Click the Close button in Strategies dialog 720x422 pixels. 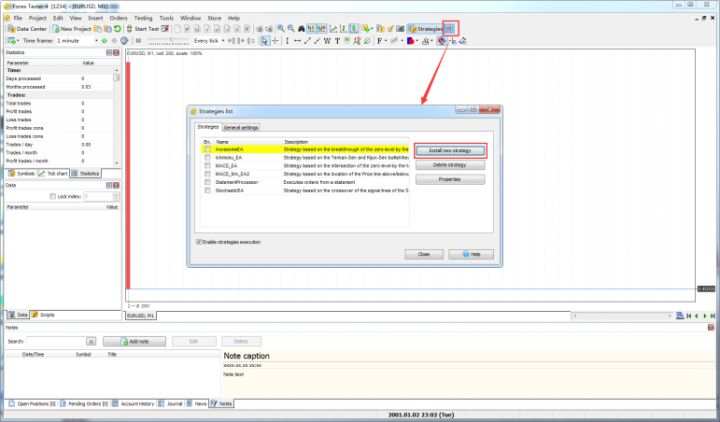click(x=424, y=254)
